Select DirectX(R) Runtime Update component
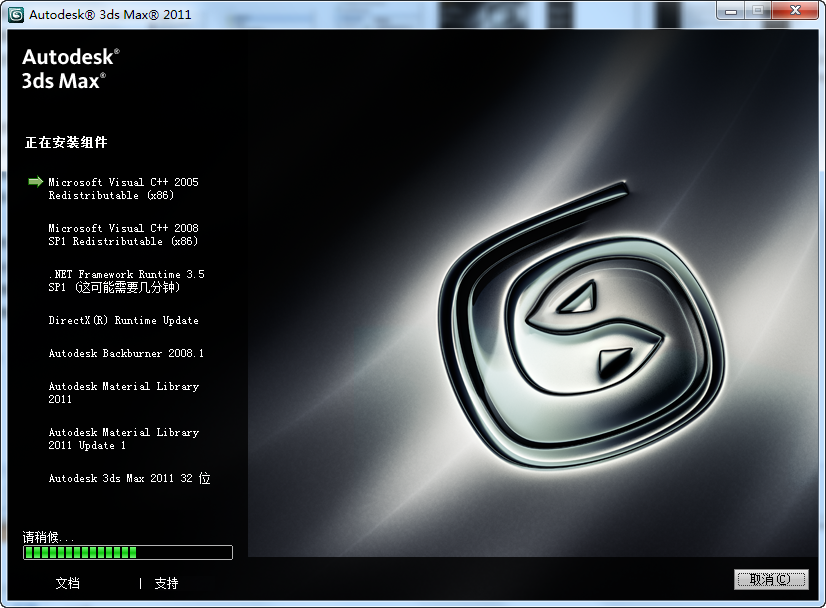This screenshot has height=608, width=826. coord(123,321)
